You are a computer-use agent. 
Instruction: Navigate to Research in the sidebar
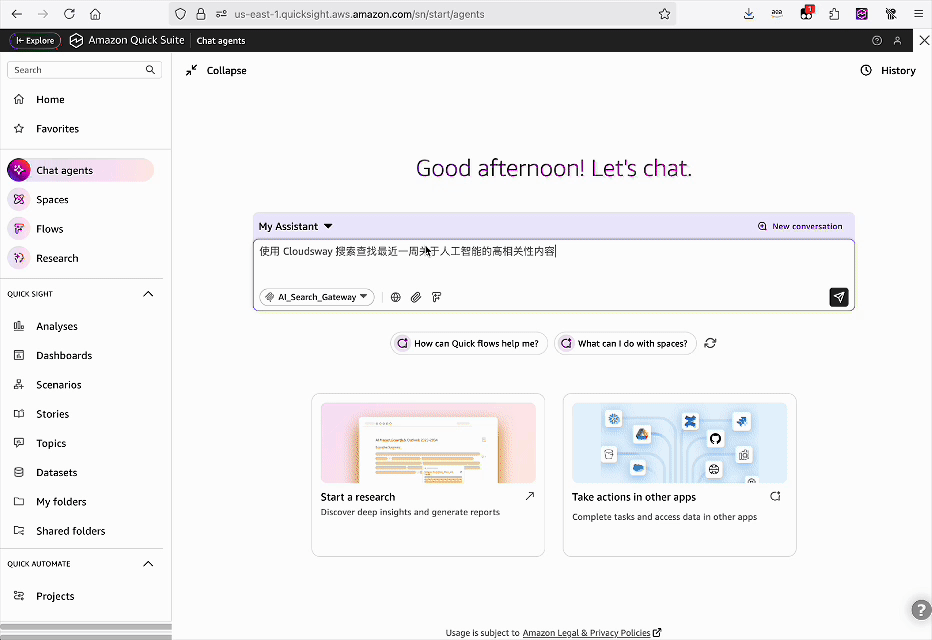(x=57, y=258)
